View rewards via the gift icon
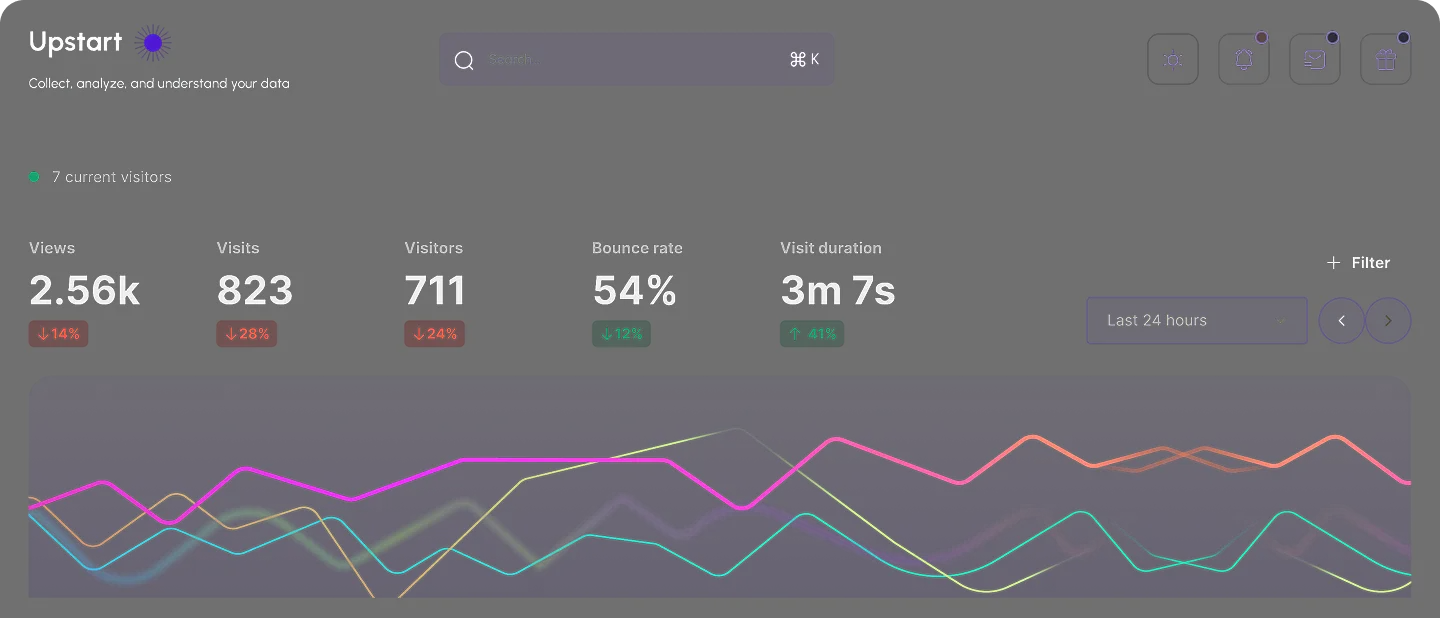Image resolution: width=1440 pixels, height=618 pixels. click(x=1385, y=59)
